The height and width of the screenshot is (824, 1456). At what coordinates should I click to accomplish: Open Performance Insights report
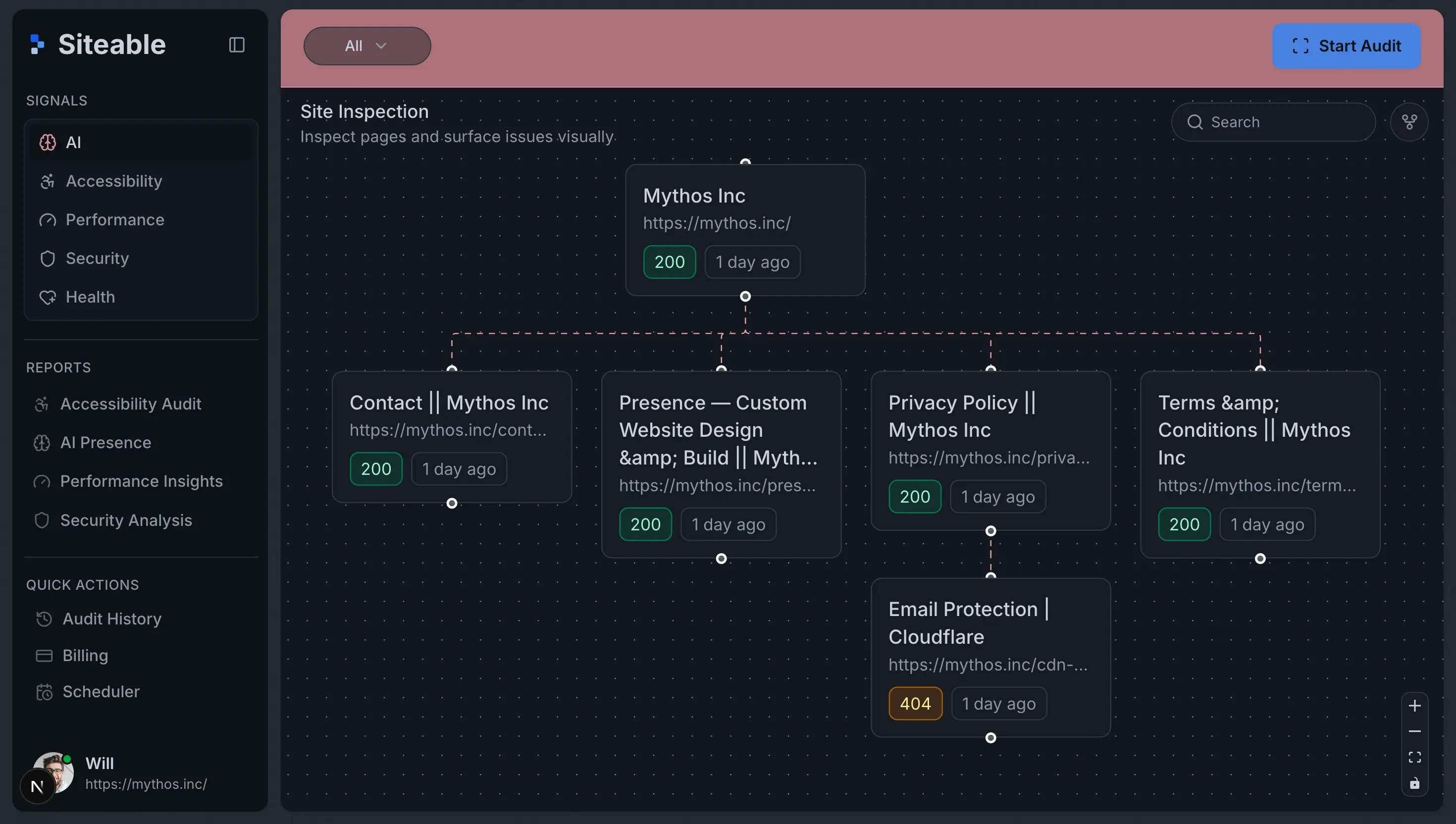point(142,481)
